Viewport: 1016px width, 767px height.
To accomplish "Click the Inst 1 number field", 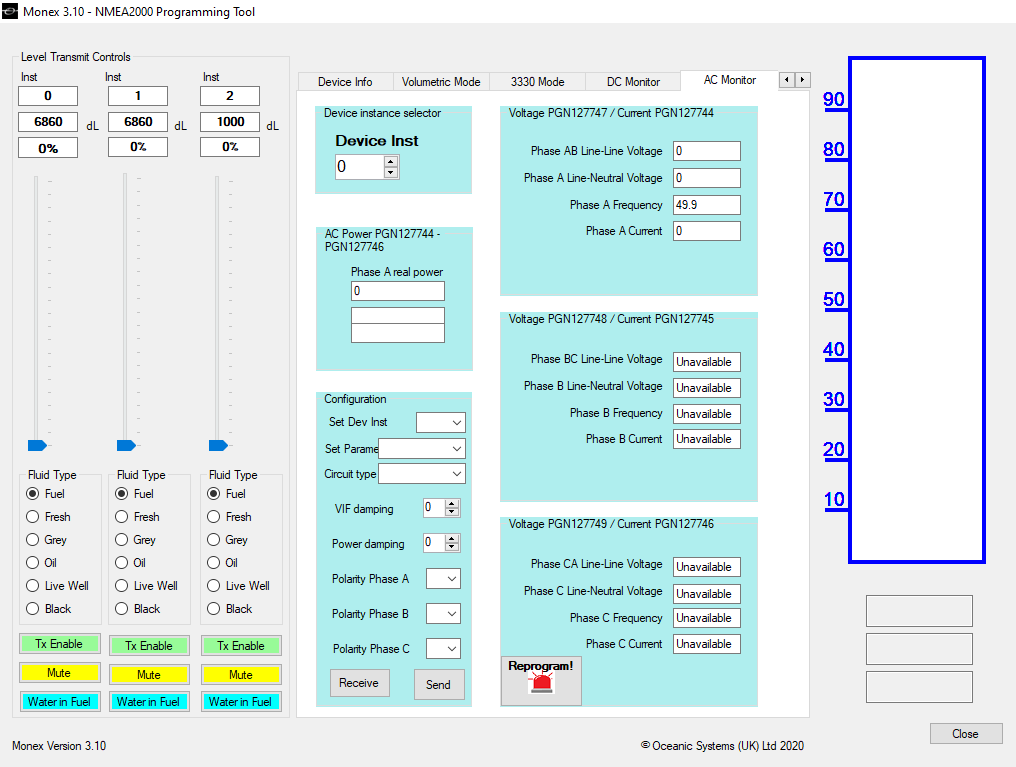I will [138, 96].
